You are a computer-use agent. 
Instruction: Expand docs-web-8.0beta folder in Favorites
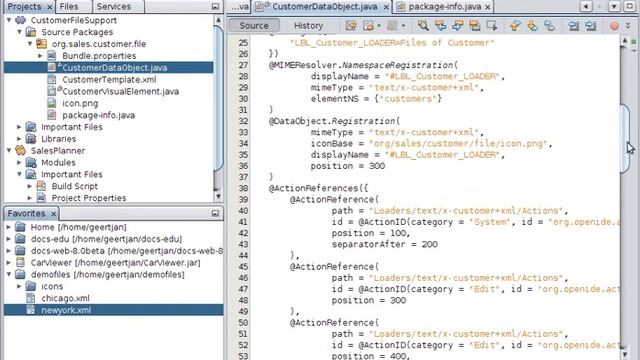click(x=9, y=251)
